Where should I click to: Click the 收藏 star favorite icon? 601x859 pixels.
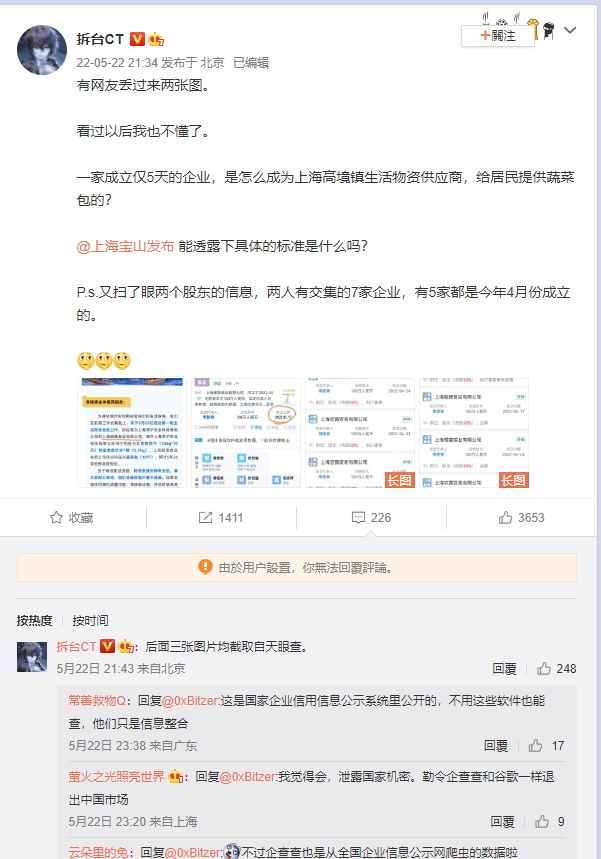56,518
